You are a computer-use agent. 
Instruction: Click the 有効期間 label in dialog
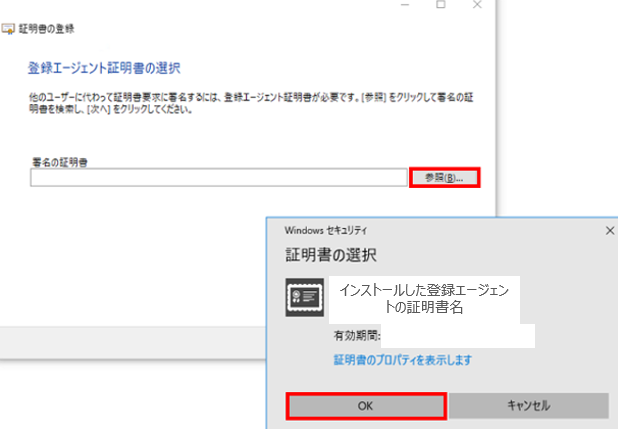pyautogui.click(x=357, y=336)
